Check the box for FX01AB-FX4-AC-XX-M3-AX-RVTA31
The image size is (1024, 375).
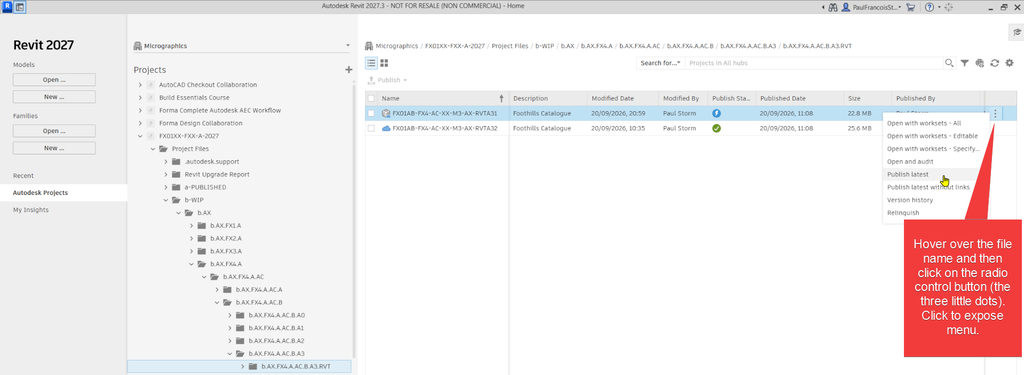371,114
